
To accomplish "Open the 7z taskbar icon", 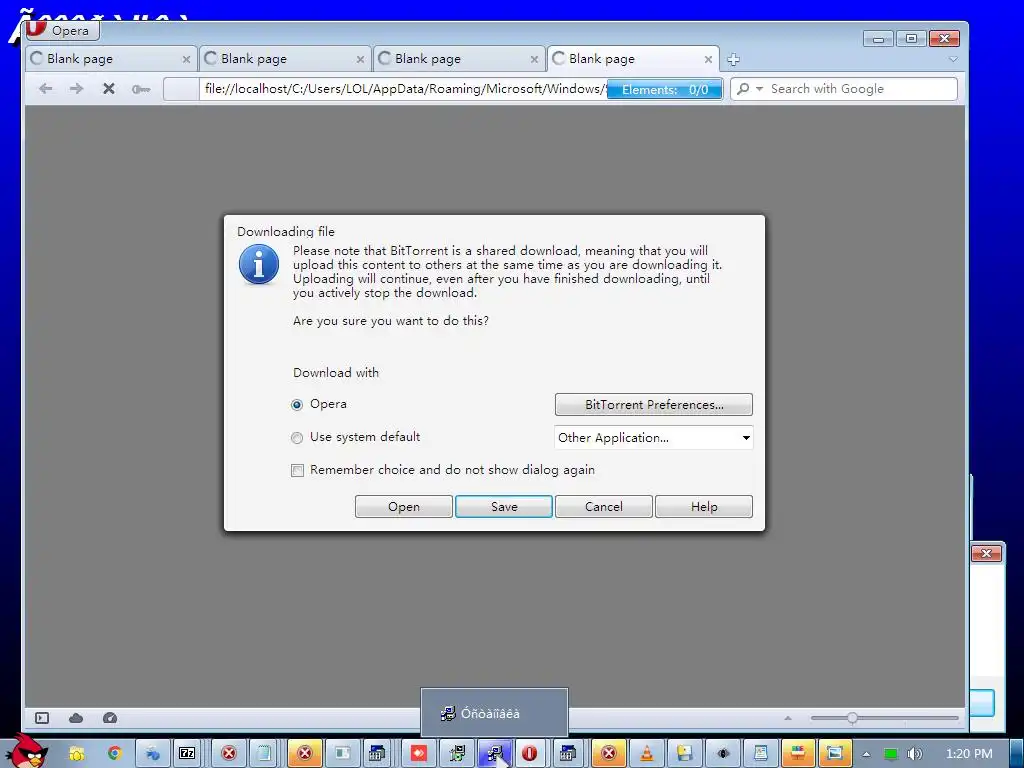I will click(187, 754).
